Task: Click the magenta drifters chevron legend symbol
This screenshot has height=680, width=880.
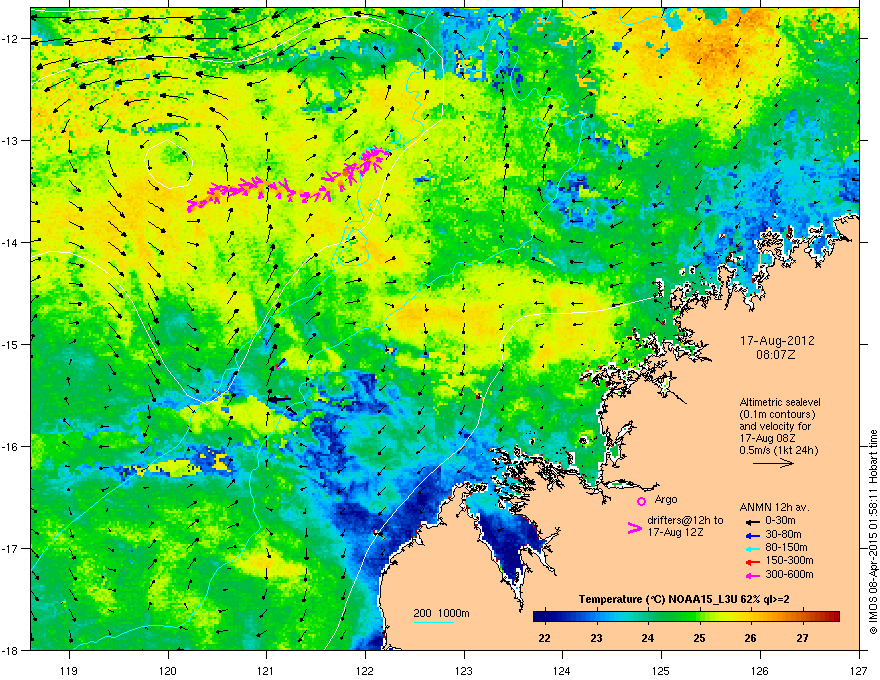Action: [634, 527]
